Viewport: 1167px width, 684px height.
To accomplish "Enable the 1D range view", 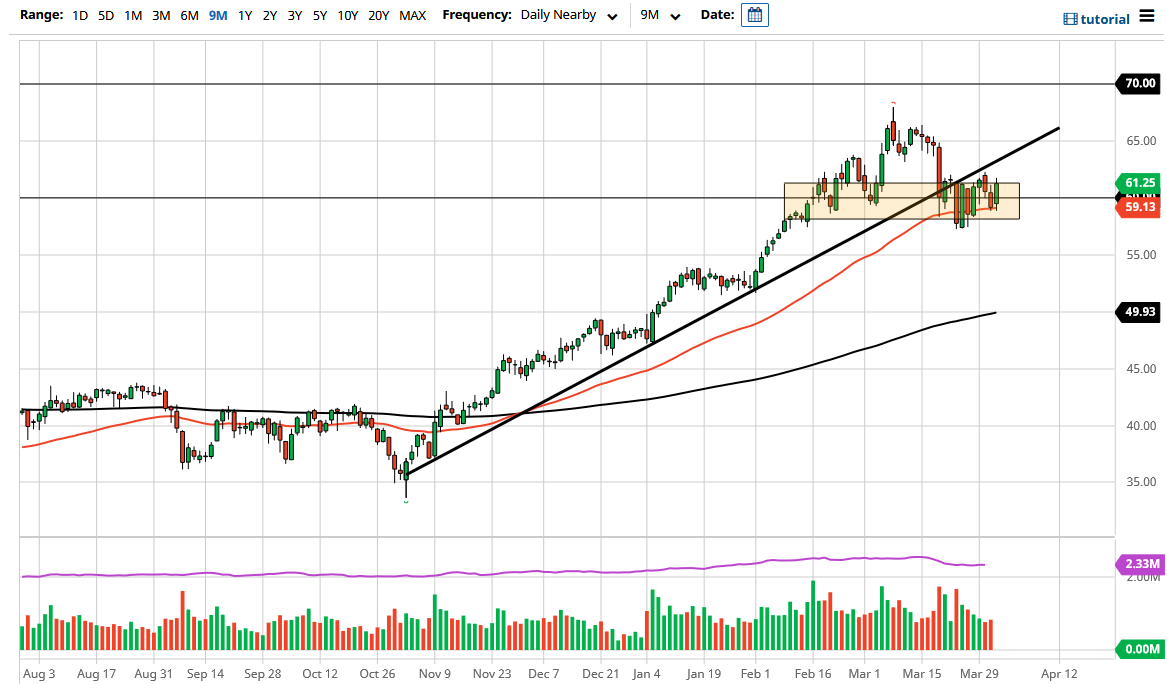I will click(x=79, y=15).
